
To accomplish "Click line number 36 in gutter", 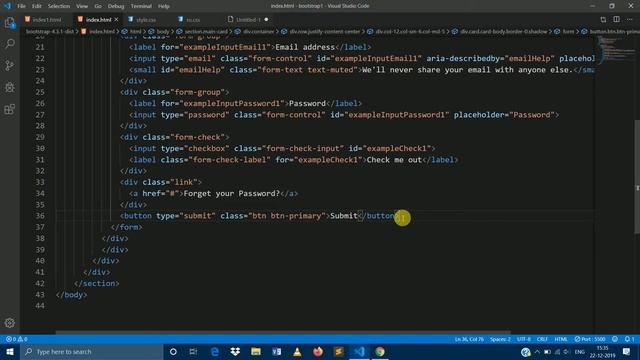I will [40, 216].
